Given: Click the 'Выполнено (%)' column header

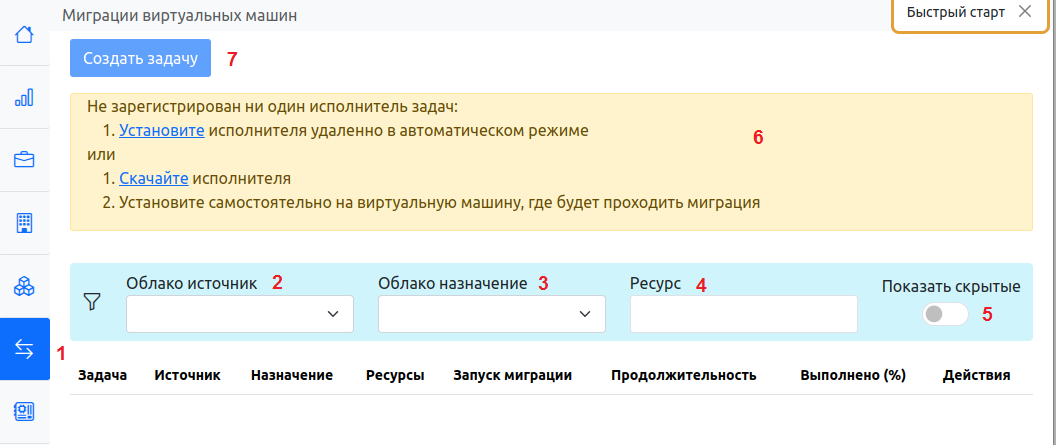Looking at the screenshot, I should click(852, 375).
